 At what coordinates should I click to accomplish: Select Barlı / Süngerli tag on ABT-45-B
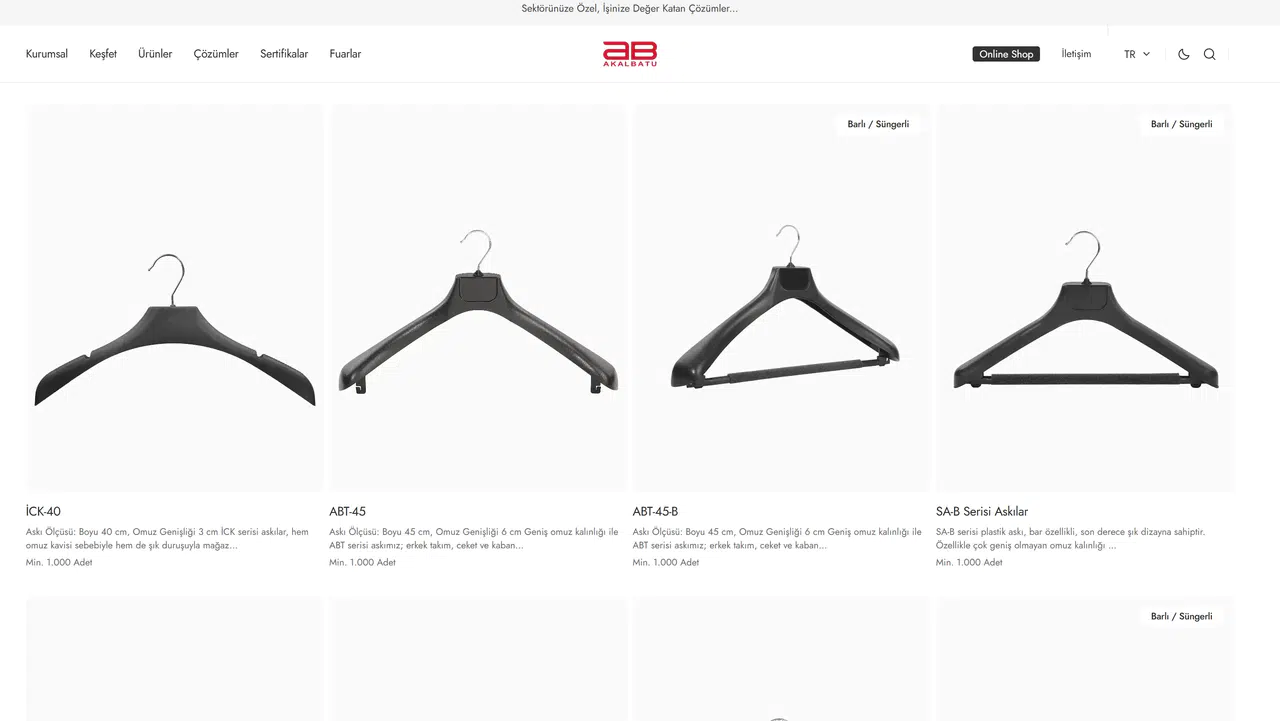[x=878, y=124]
